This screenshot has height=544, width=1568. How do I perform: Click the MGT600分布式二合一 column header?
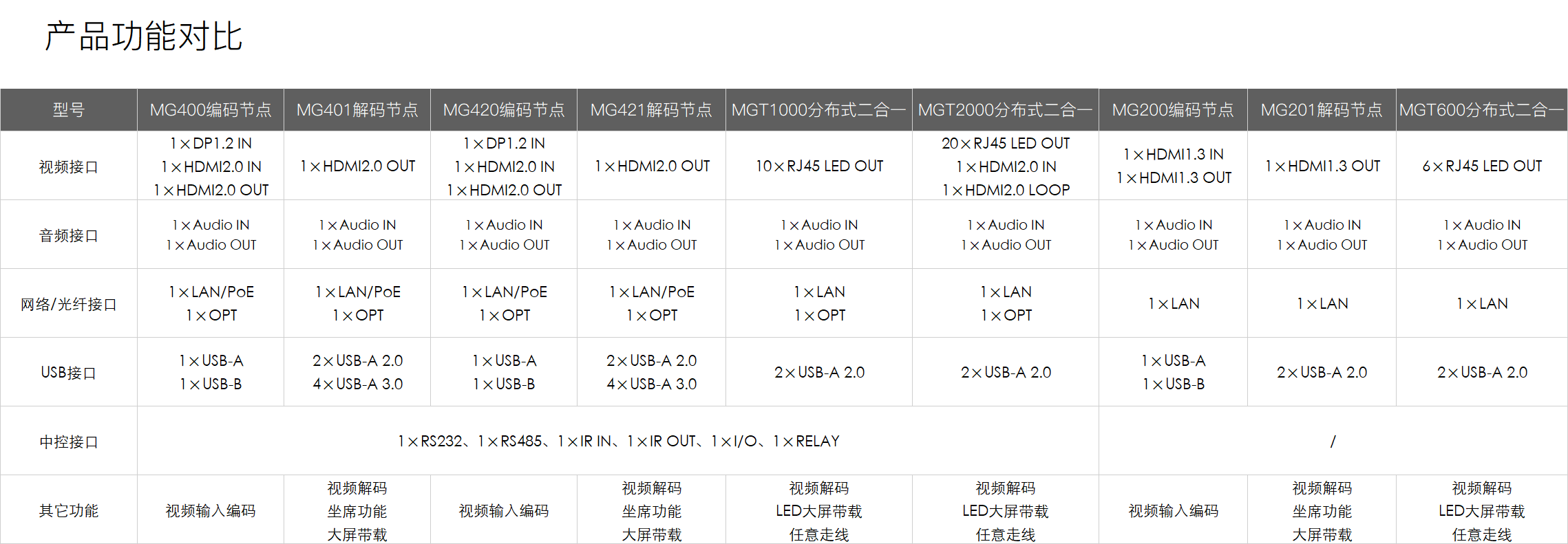point(1482,109)
